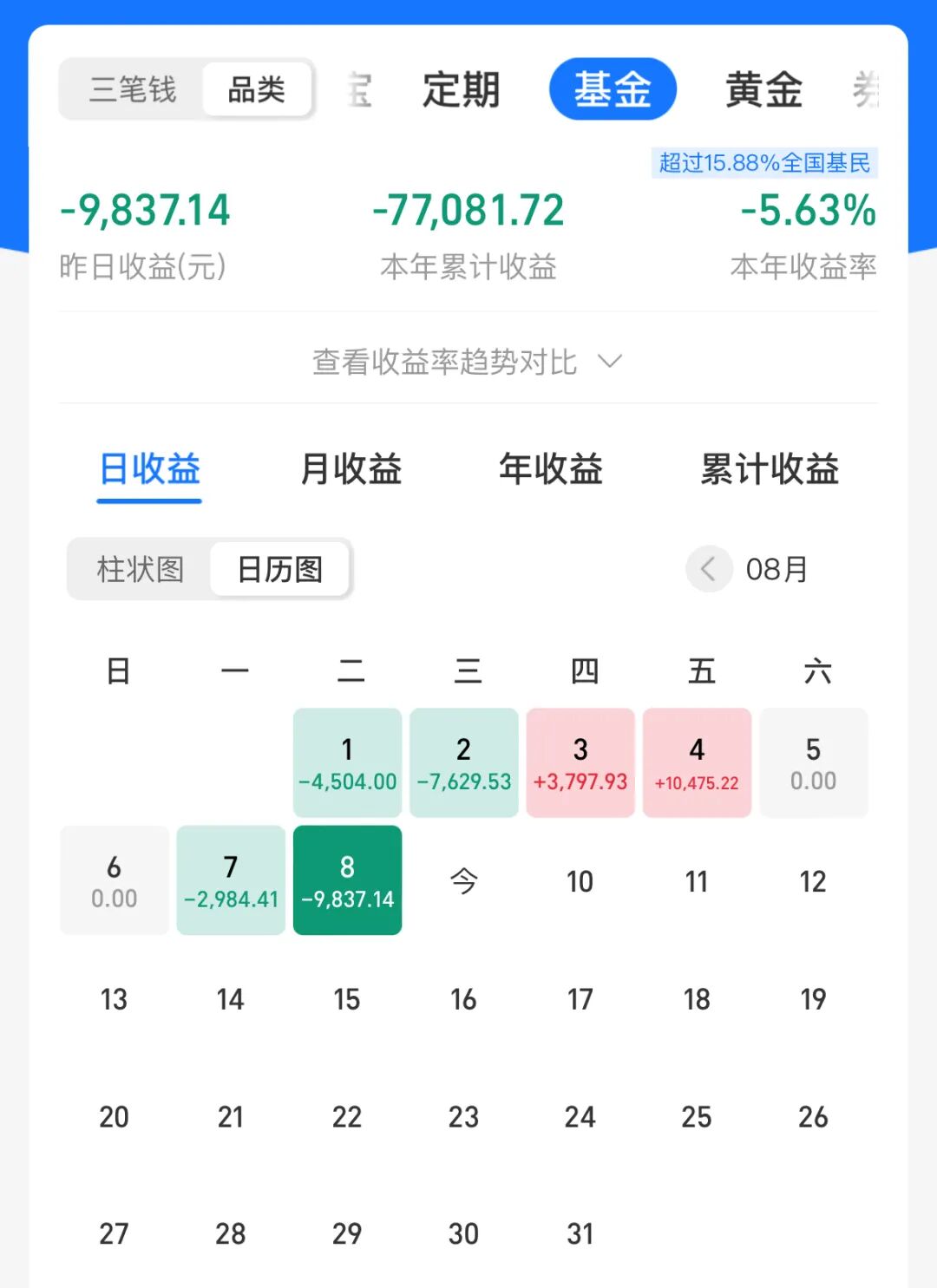Switch to 月收益 tab

click(351, 469)
